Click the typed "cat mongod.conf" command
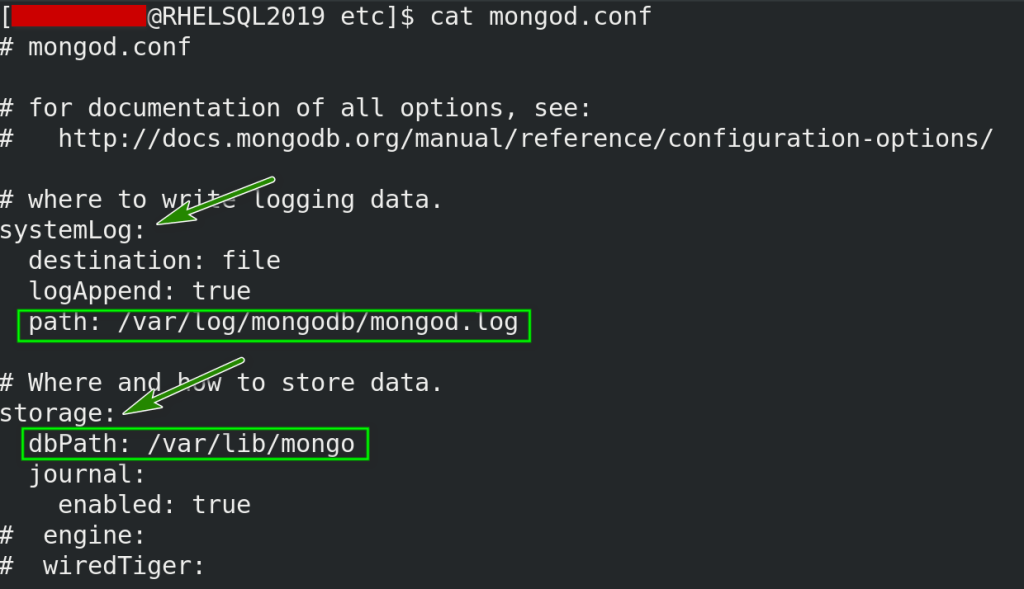Viewport: 1024px width, 589px height. [x=540, y=16]
